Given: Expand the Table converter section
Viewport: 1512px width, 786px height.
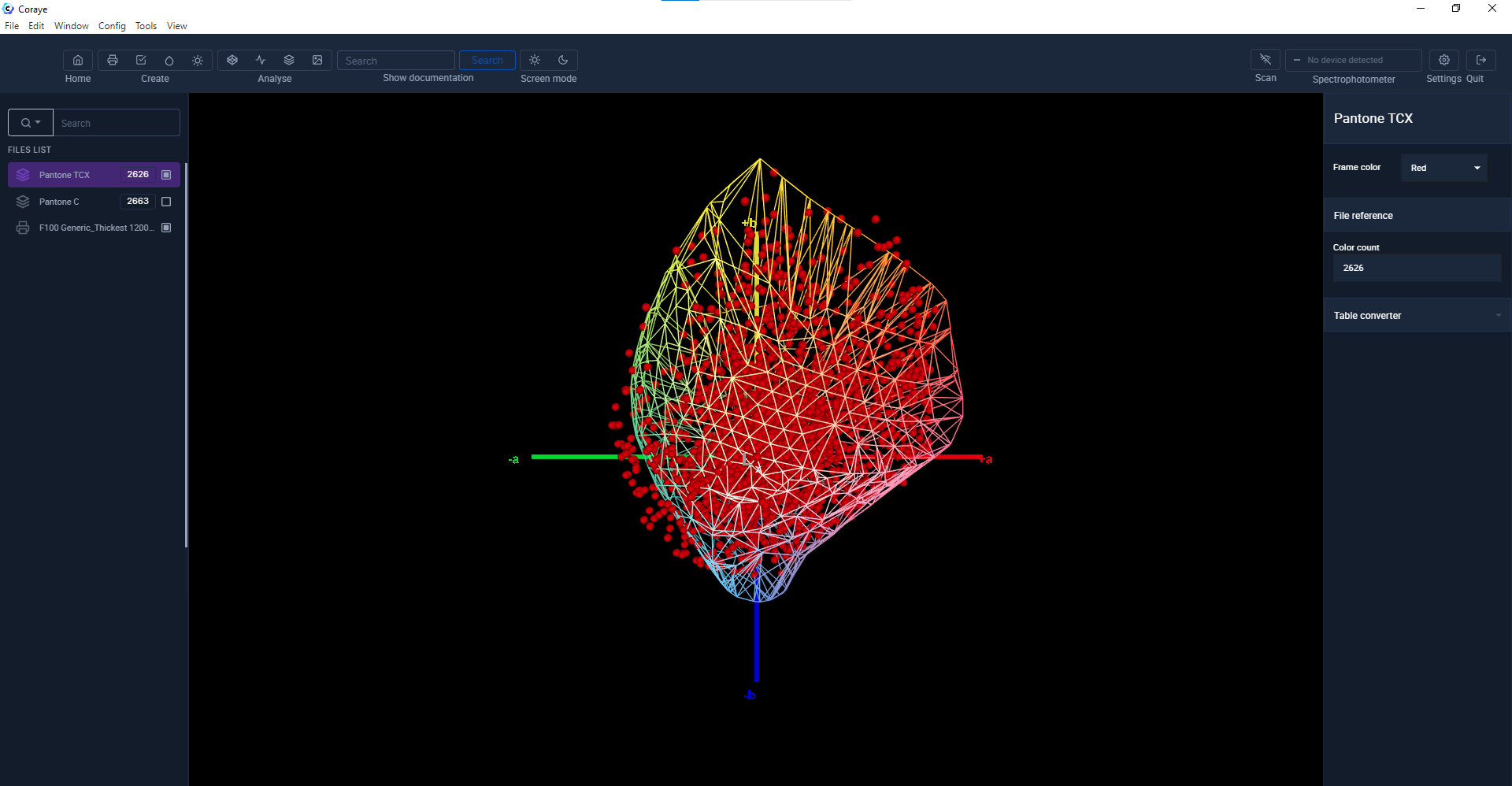Looking at the screenshot, I should pos(1417,315).
